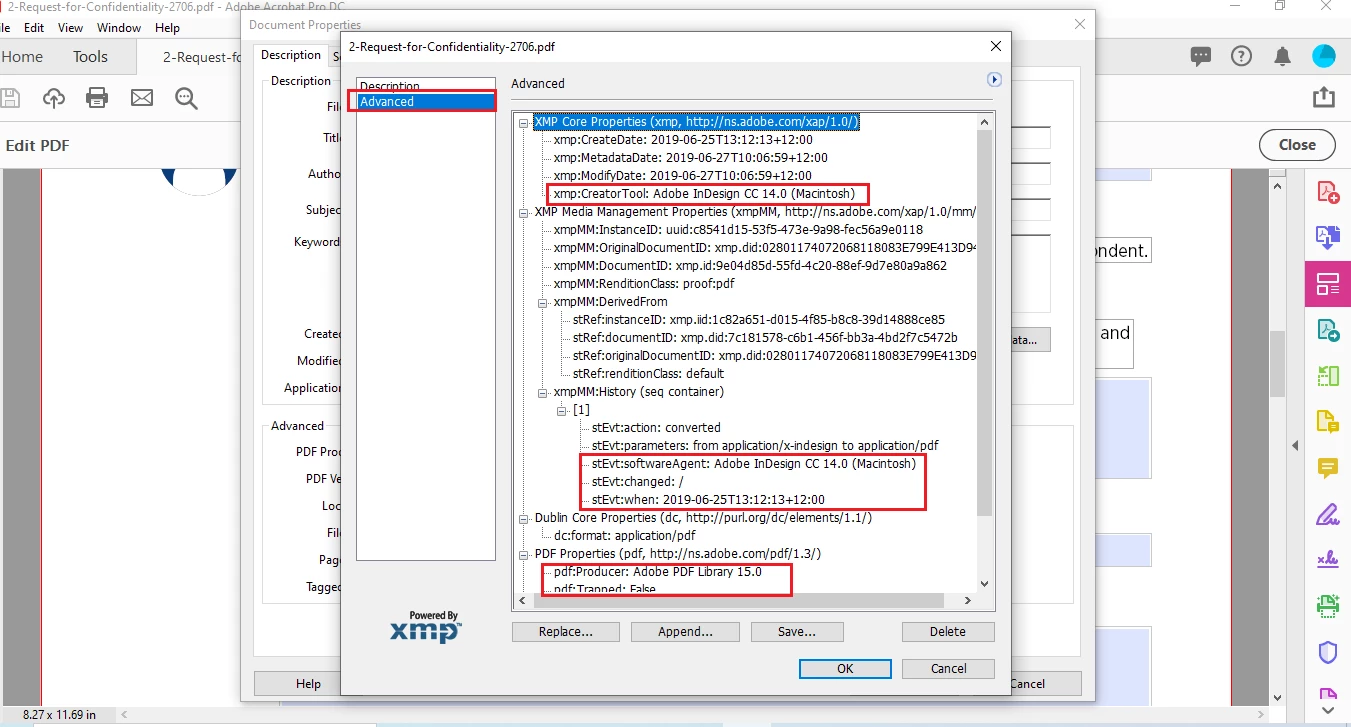This screenshot has height=727, width=1351.
Task: Click the document's vertical scrollbar thumb
Action: pos(1278,365)
